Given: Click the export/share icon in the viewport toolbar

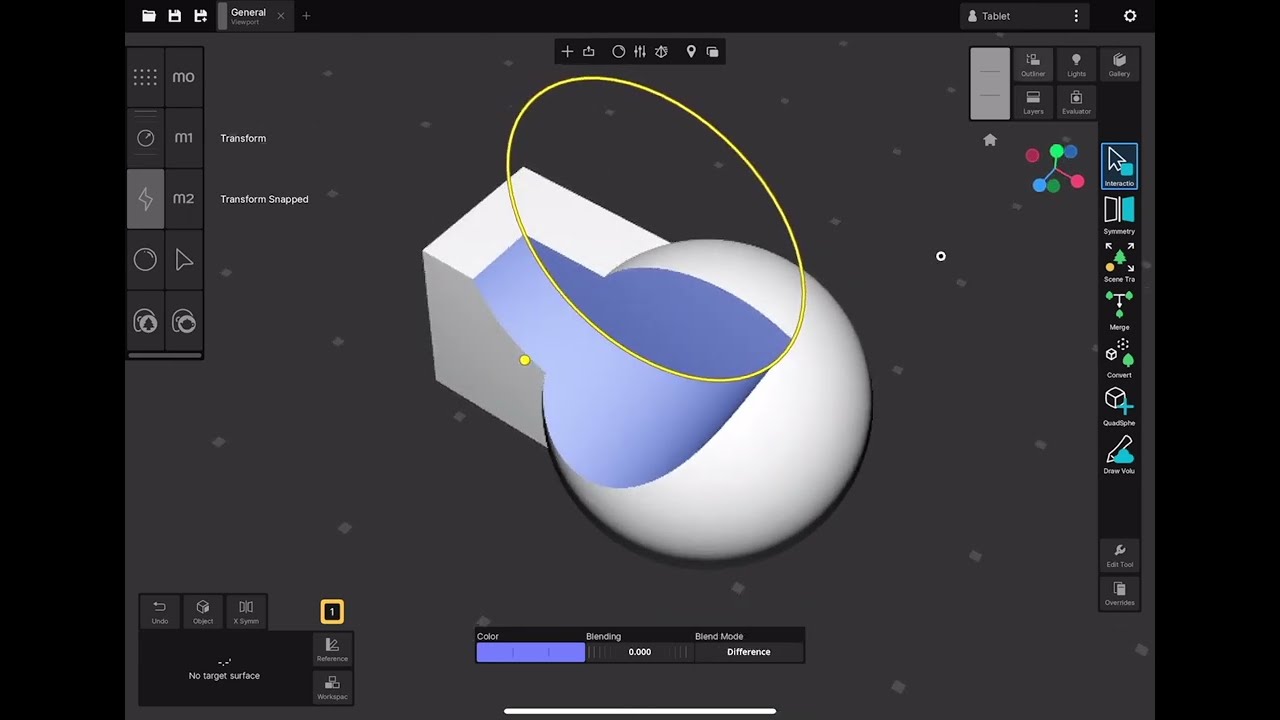Looking at the screenshot, I should click(589, 52).
